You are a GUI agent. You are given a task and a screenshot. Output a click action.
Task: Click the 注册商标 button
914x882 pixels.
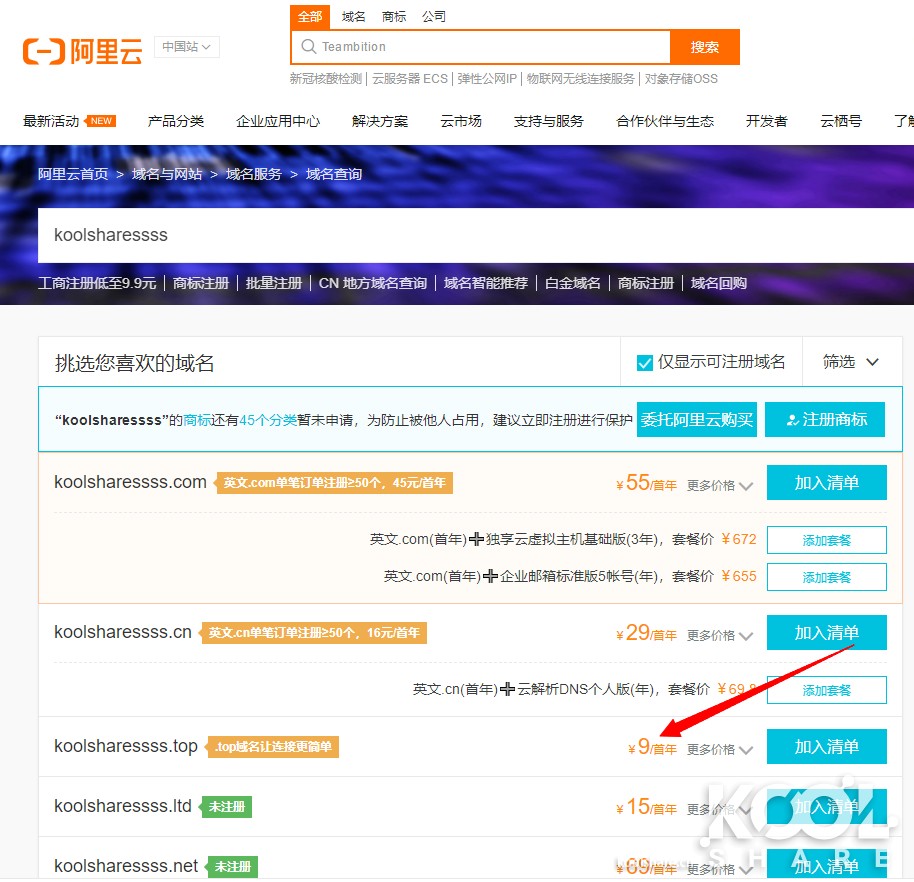825,419
